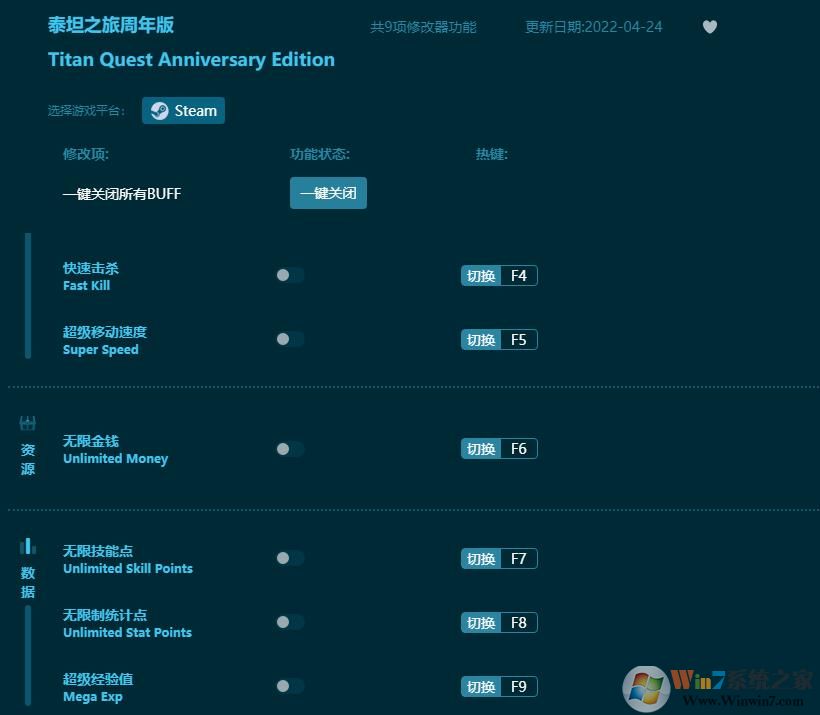Click the 功能状态 column header

(x=320, y=154)
